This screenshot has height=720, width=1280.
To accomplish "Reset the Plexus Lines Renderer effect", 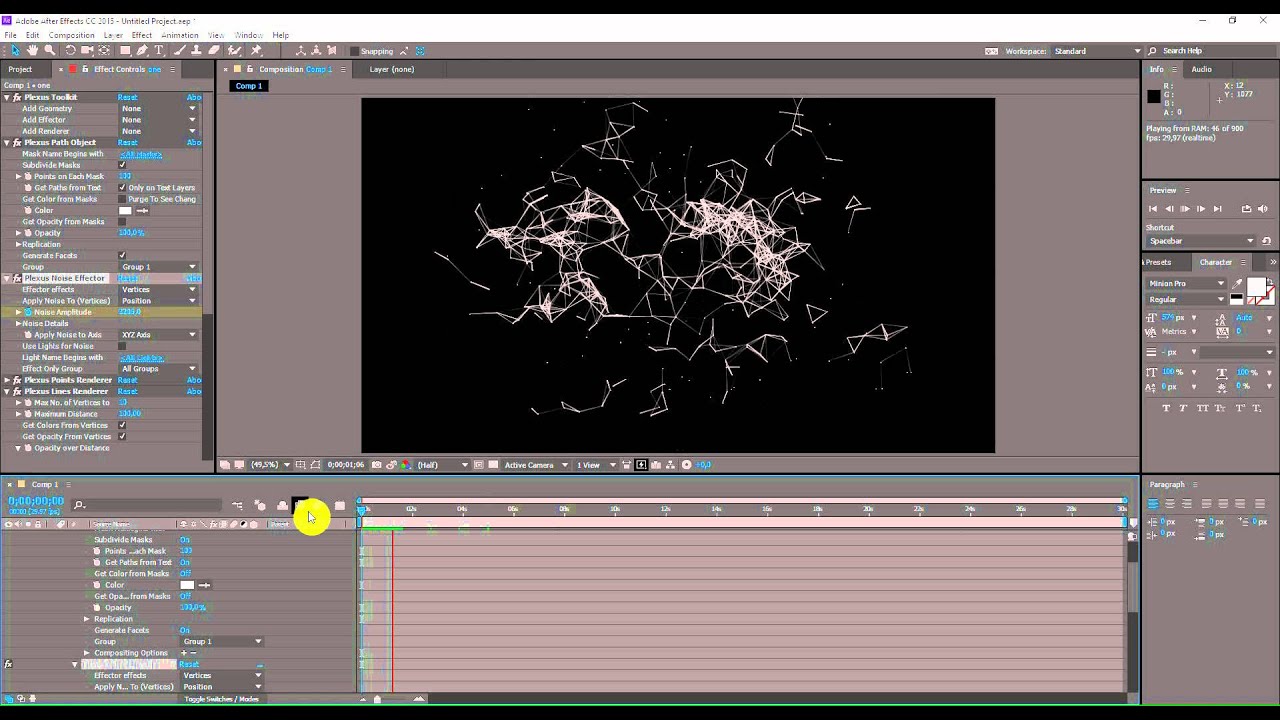I will 127,391.
